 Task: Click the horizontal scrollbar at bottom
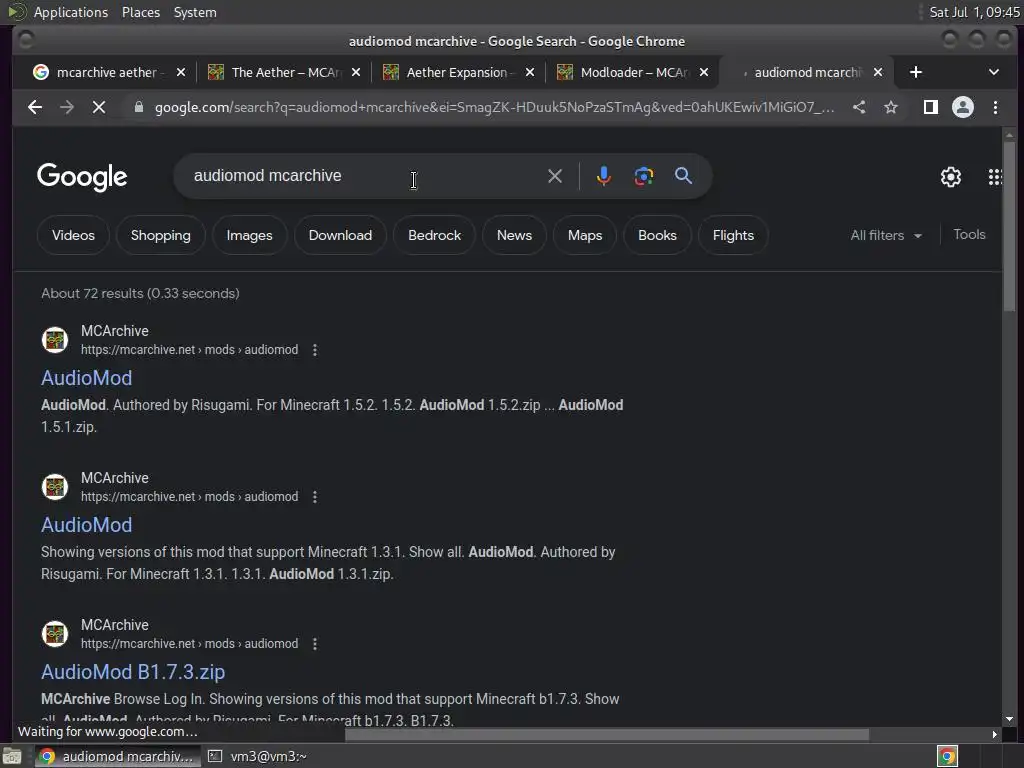point(607,735)
